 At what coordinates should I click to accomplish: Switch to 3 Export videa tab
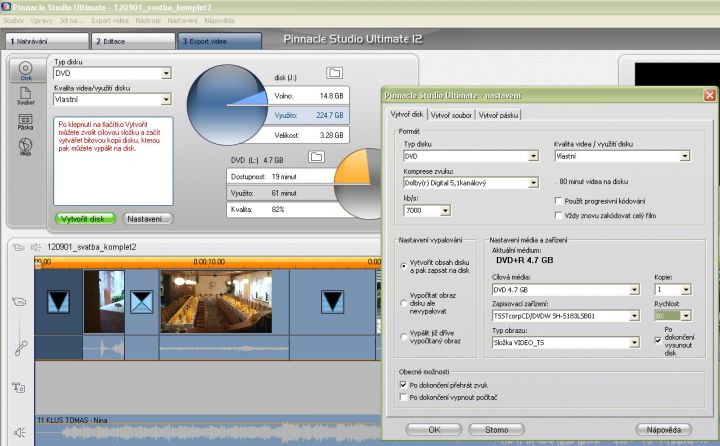(x=219, y=41)
